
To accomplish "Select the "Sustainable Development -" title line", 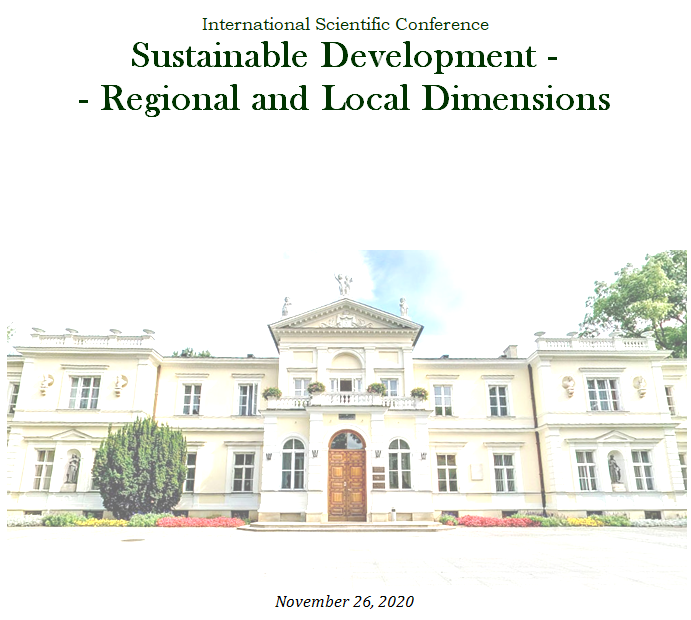I will (345, 56).
